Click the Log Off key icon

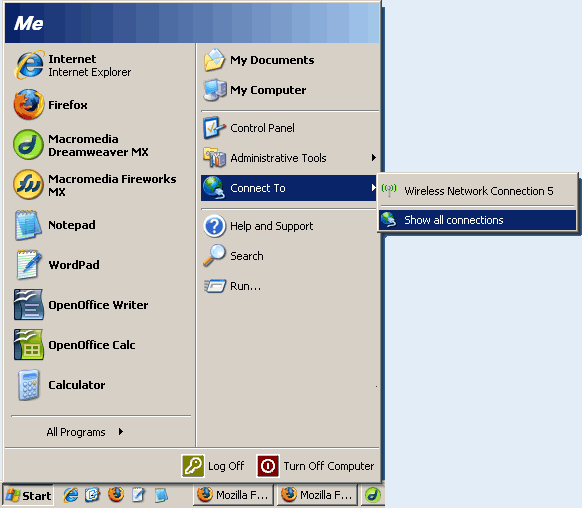coord(193,466)
